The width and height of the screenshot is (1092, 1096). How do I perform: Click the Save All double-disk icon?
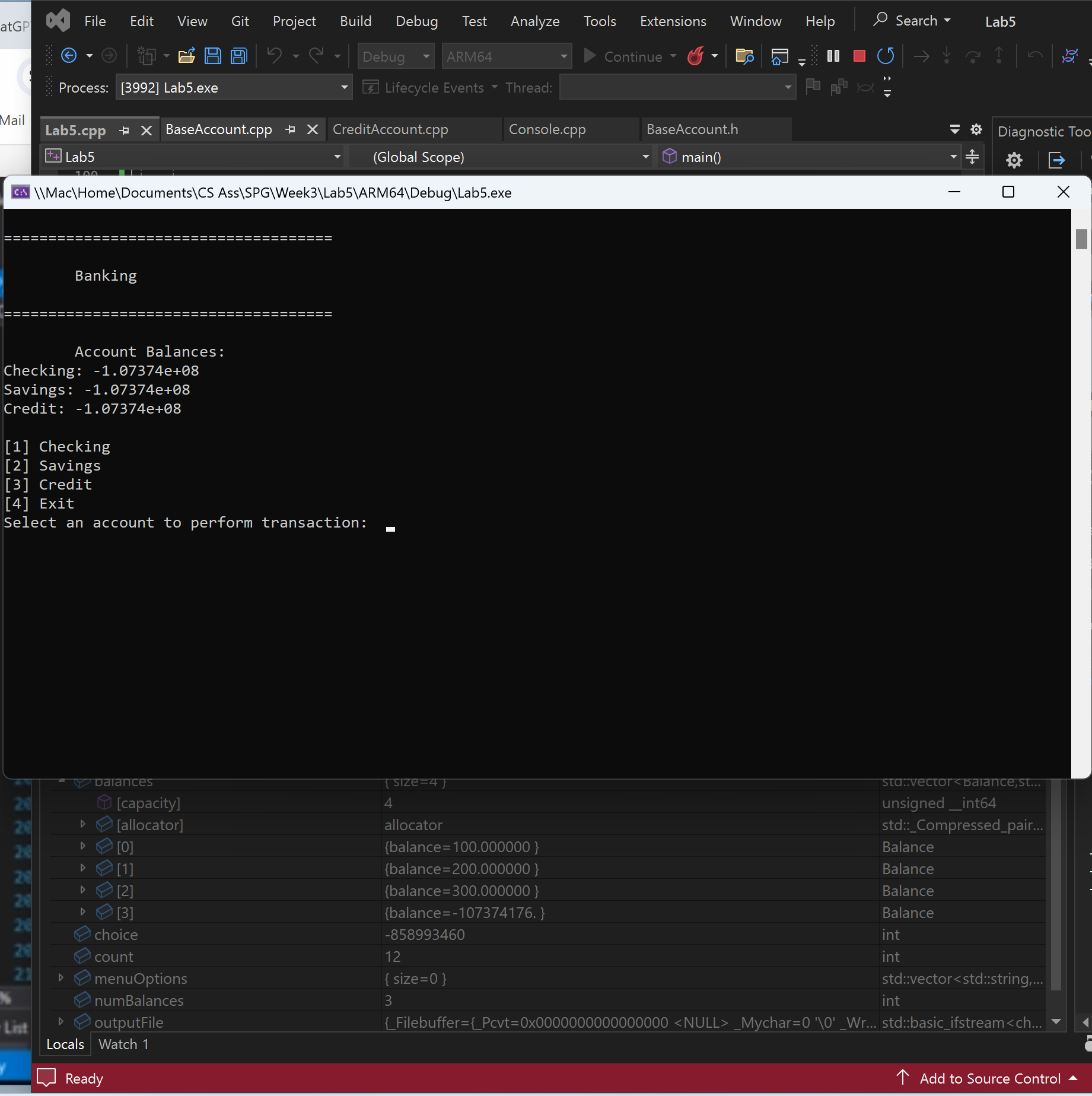238,56
